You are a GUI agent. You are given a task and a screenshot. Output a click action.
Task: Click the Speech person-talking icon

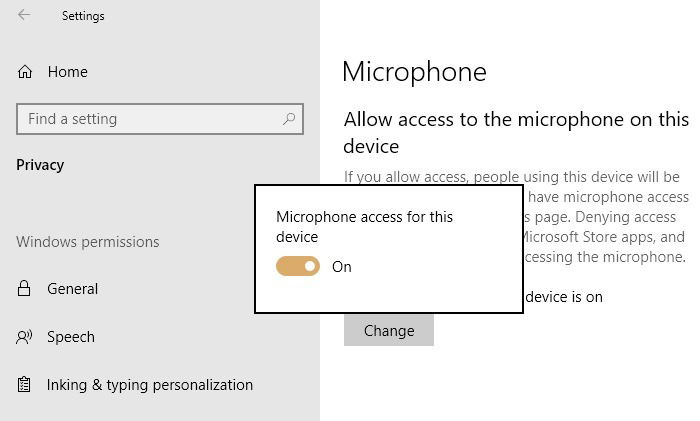point(24,337)
